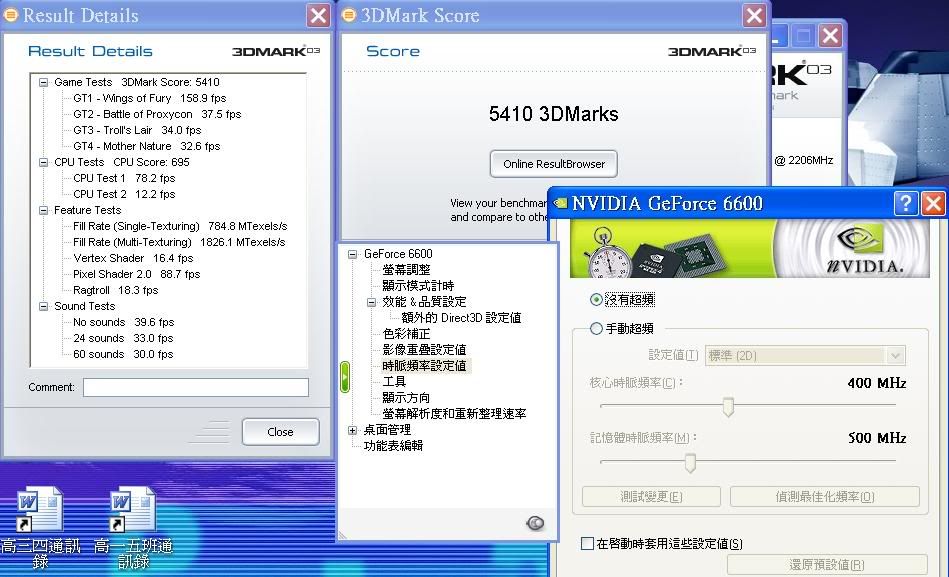
Task: Click the NVIDIA icon in GeForce 6600 title bar
Action: tap(561, 203)
